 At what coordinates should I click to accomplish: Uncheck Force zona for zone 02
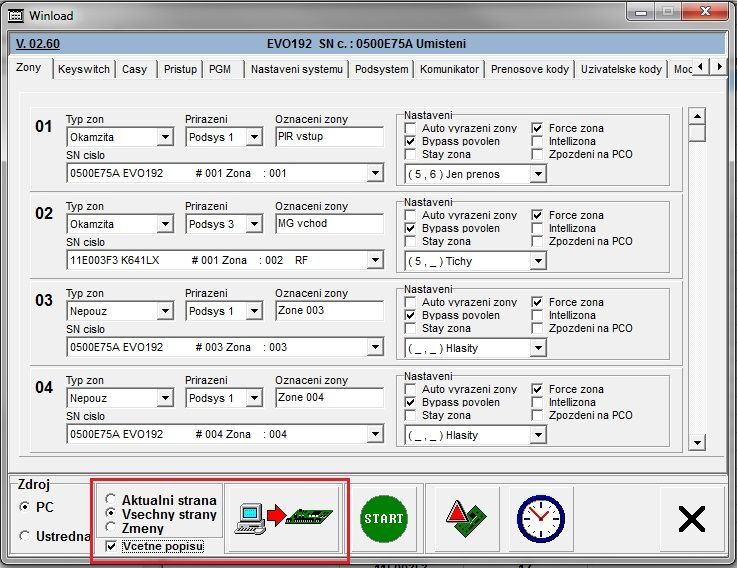click(537, 216)
